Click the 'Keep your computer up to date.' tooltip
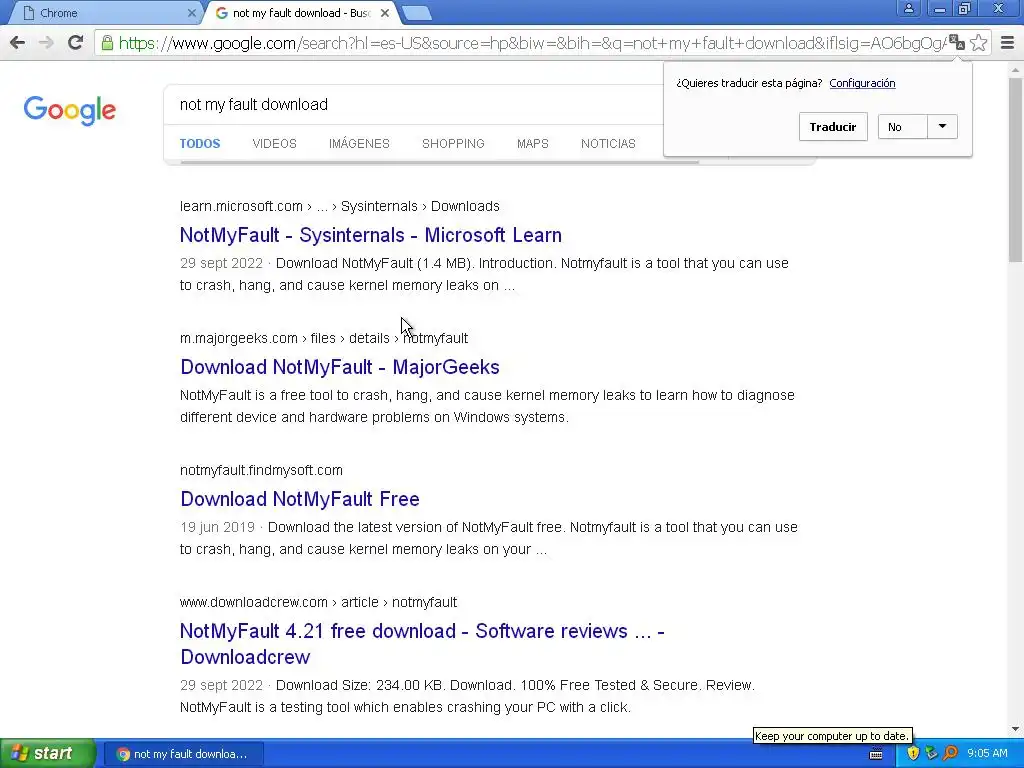This screenshot has width=1024, height=768. click(831, 736)
